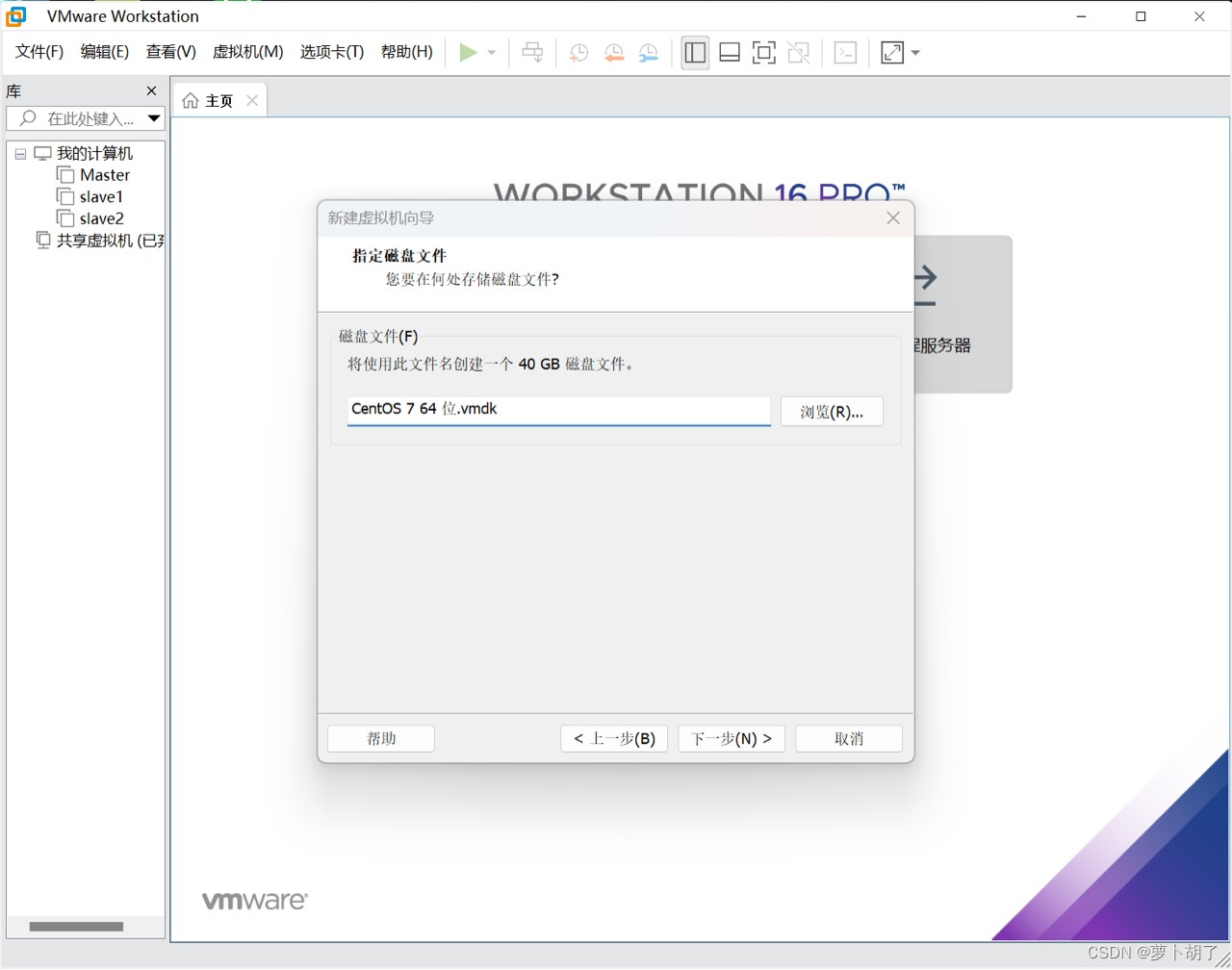Select the slave1 virtual machine
This screenshot has height=970, width=1232.
[101, 197]
